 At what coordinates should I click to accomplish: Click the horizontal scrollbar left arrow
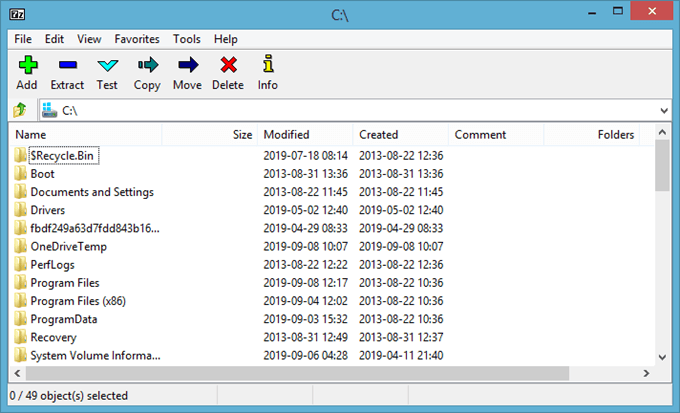pyautogui.click(x=17, y=373)
